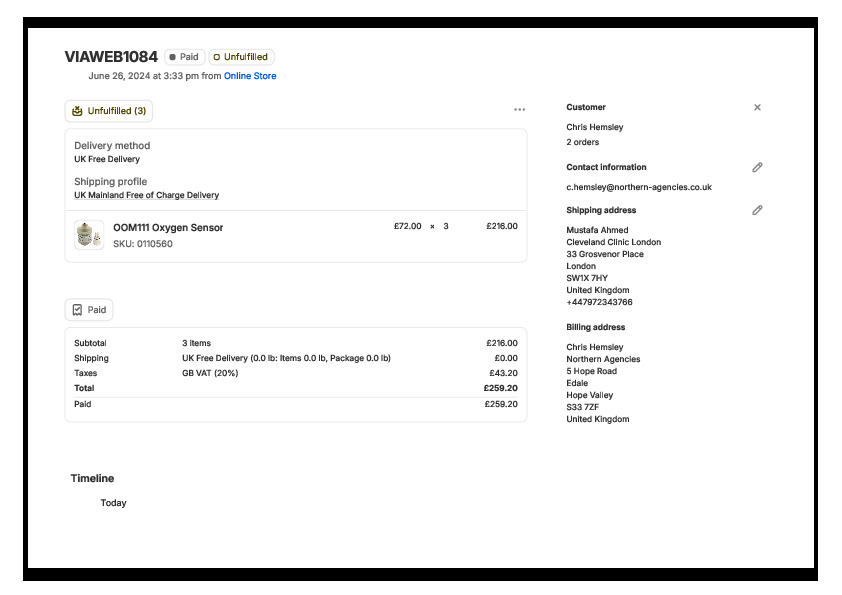Edit shipping address using pencil icon
The image size is (842, 595).
point(757,210)
